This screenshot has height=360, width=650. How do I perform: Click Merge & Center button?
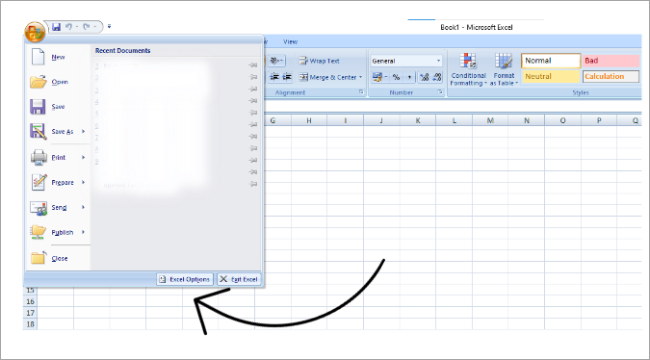point(327,77)
